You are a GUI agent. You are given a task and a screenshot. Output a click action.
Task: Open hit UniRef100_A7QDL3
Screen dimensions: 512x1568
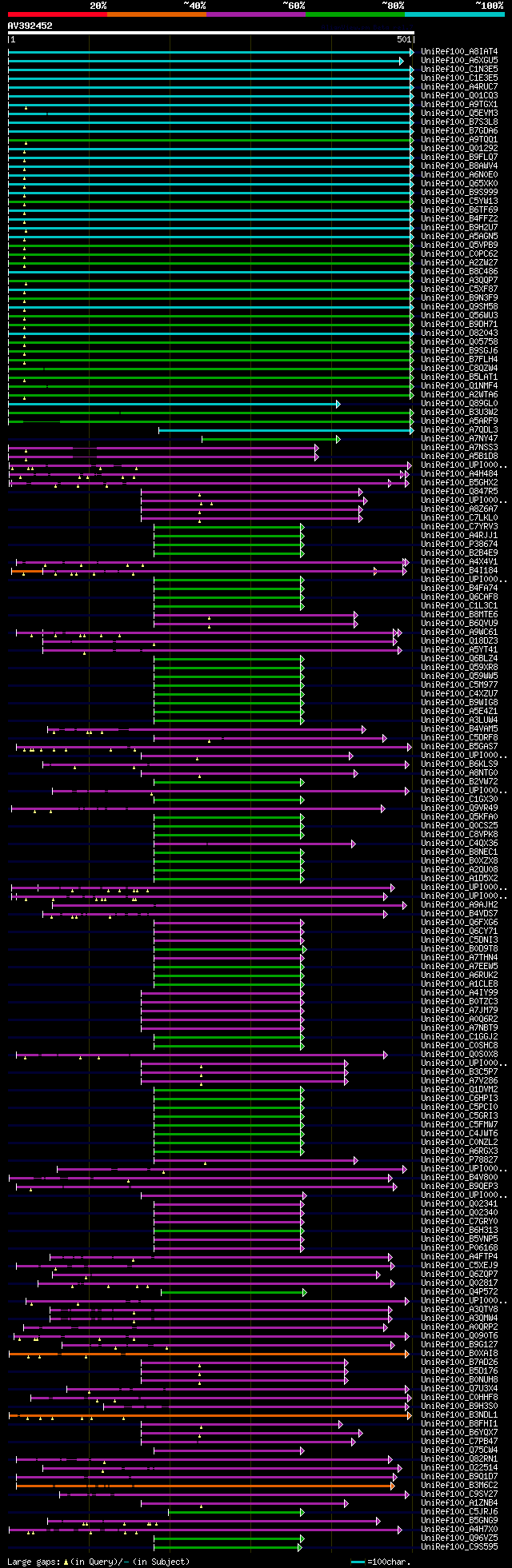(459, 430)
